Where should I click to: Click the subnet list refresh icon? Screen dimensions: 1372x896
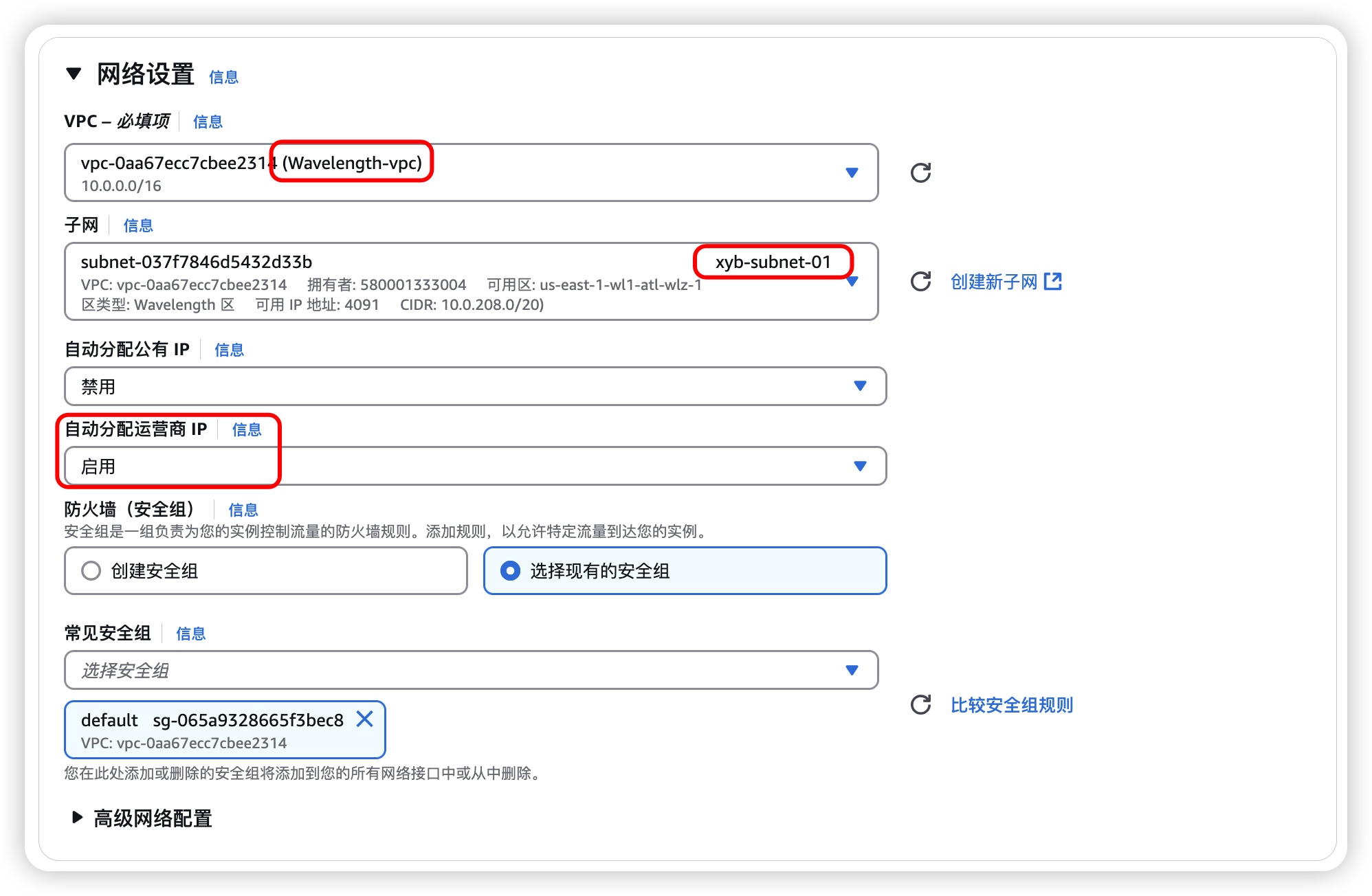coord(920,282)
